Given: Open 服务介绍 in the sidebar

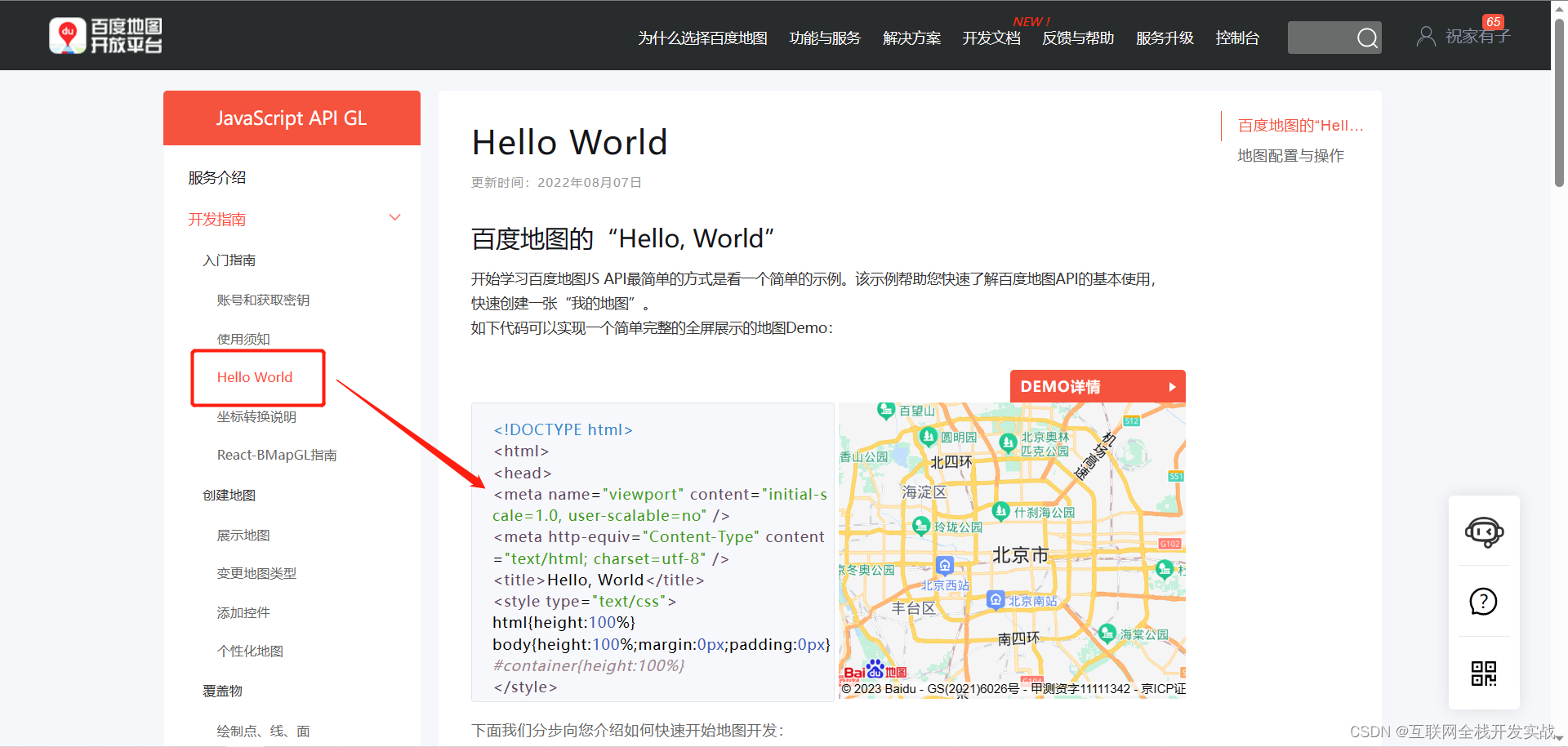Looking at the screenshot, I should click(217, 178).
